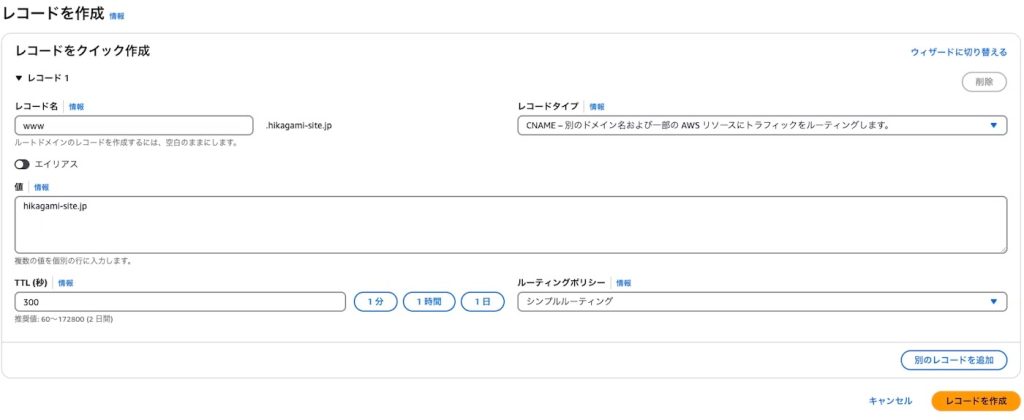
Task: Click the 削除 button
Action: [x=984, y=82]
